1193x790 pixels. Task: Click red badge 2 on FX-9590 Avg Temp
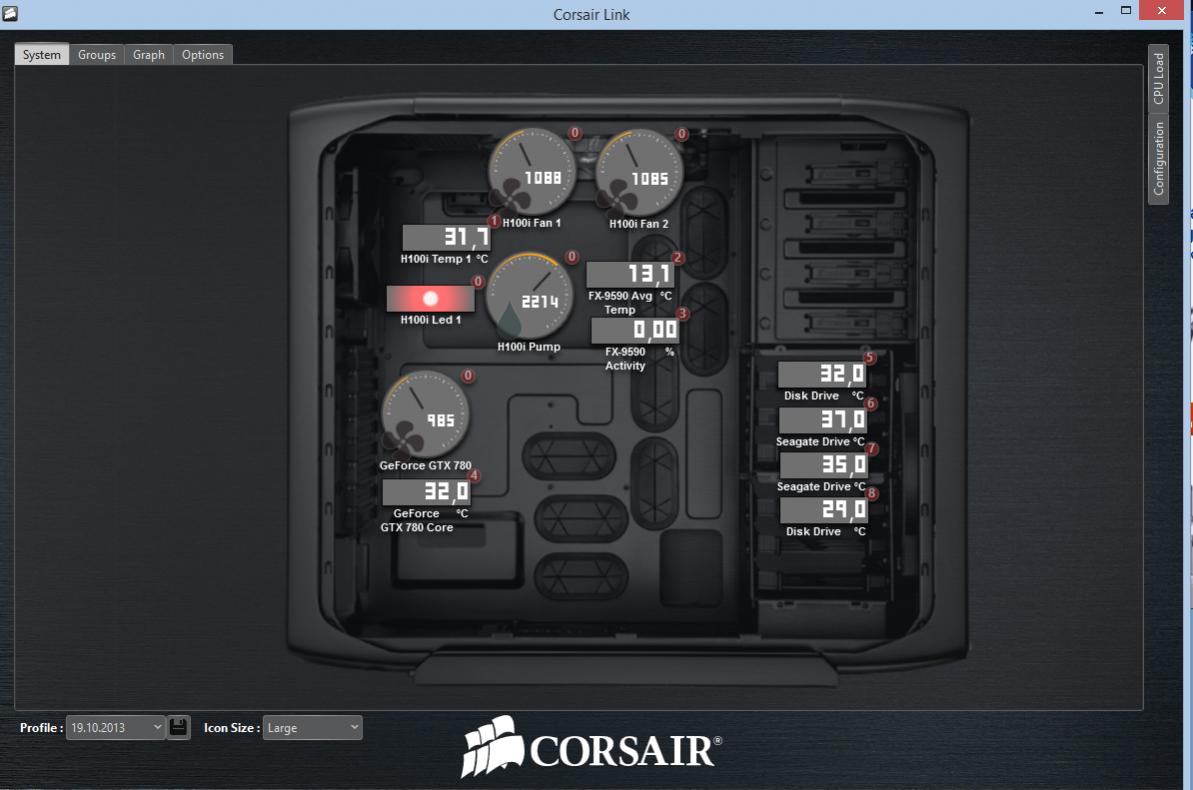[678, 258]
